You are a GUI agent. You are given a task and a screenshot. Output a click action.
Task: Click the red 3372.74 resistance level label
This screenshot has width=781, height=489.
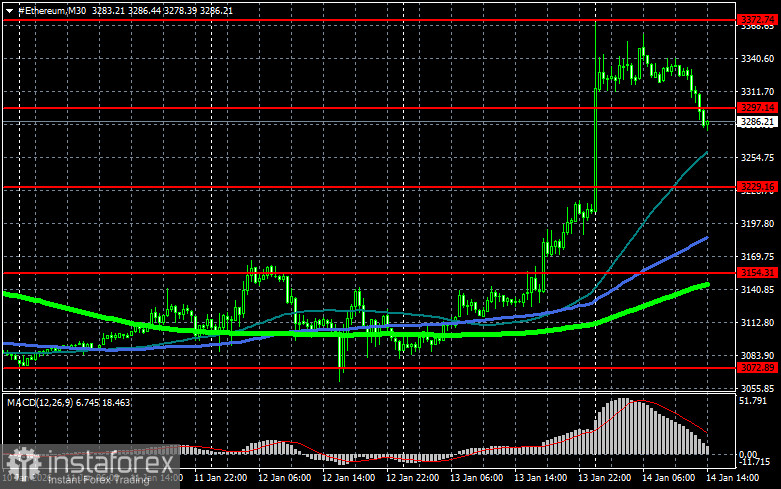[758, 19]
